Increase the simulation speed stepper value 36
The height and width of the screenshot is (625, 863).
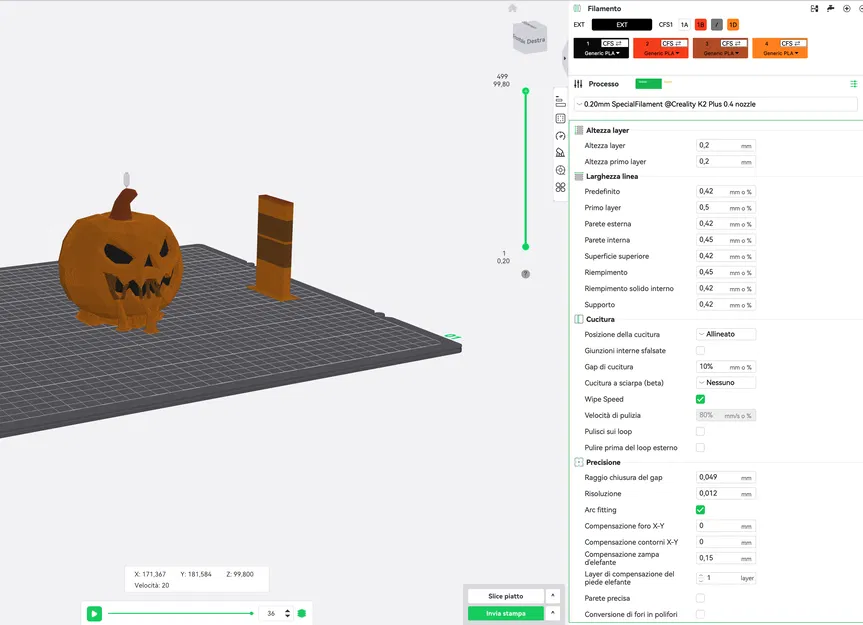(287, 611)
